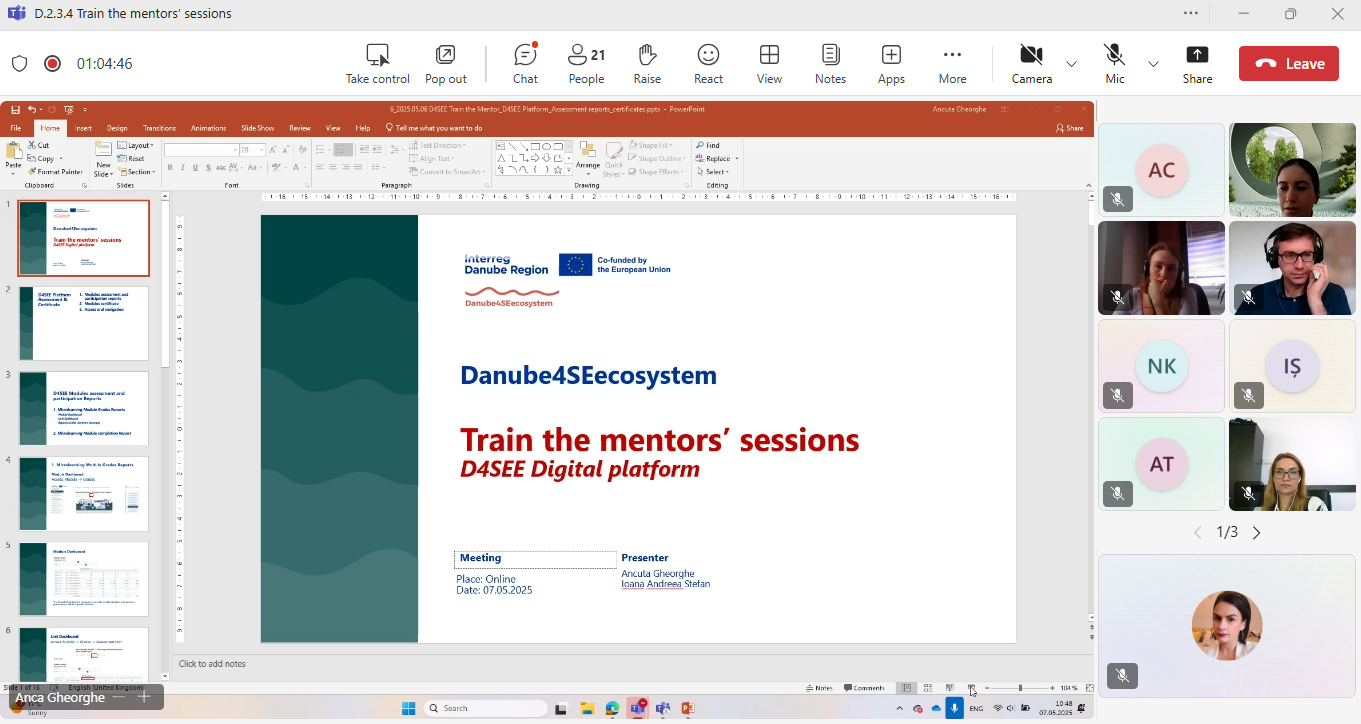The width and height of the screenshot is (1361, 724).
Task: Open Windows Start menu
Action: (x=408, y=708)
